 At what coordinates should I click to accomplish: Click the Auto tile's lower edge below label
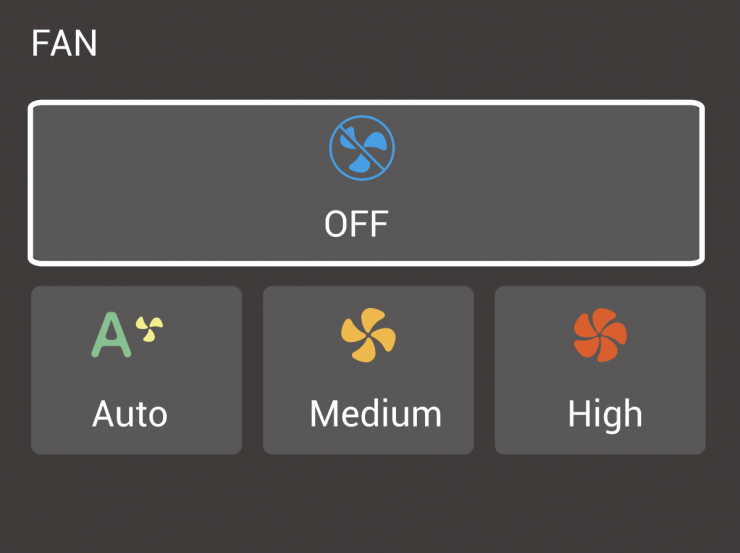(x=136, y=445)
